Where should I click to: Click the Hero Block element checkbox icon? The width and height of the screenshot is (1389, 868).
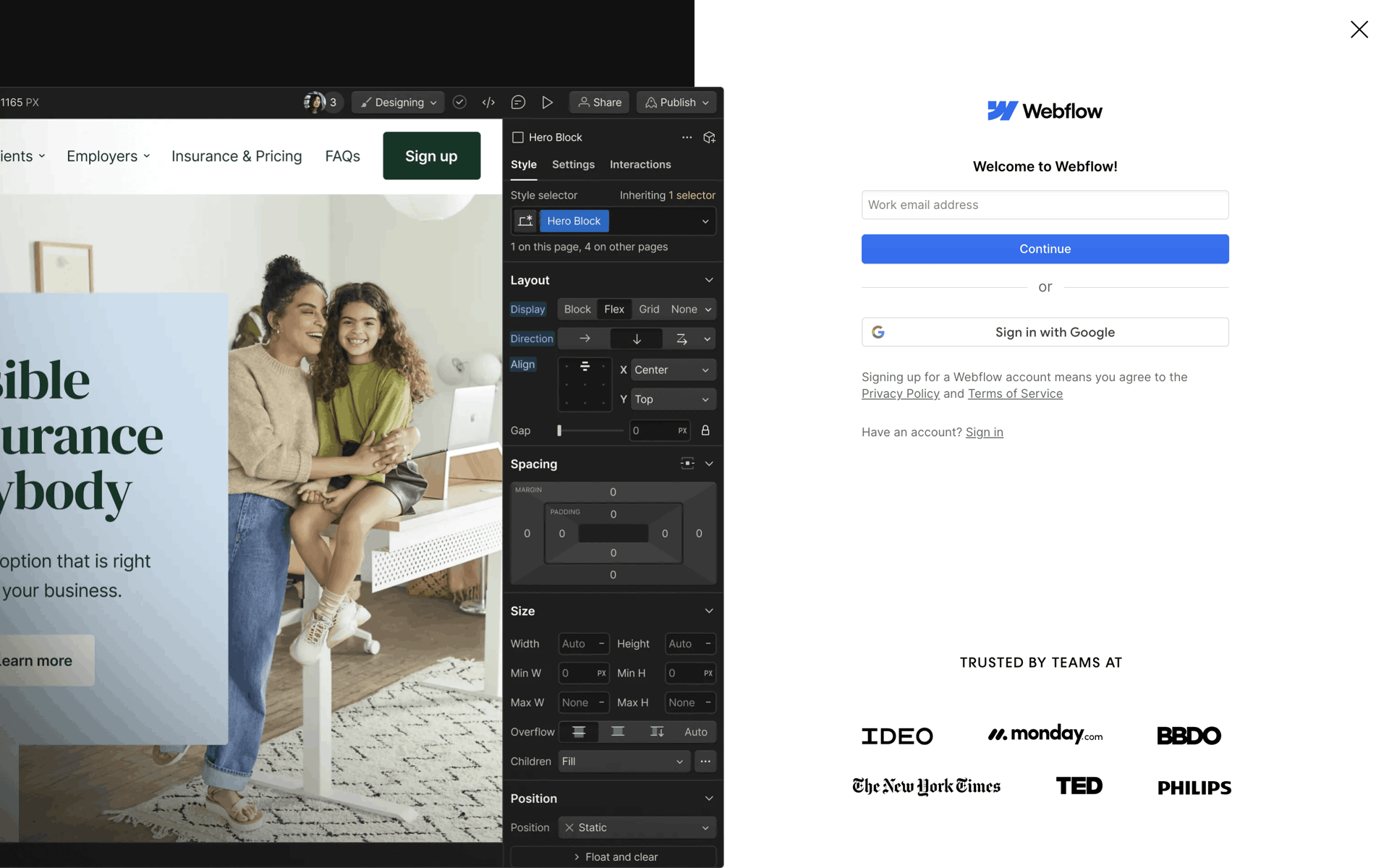click(x=518, y=137)
